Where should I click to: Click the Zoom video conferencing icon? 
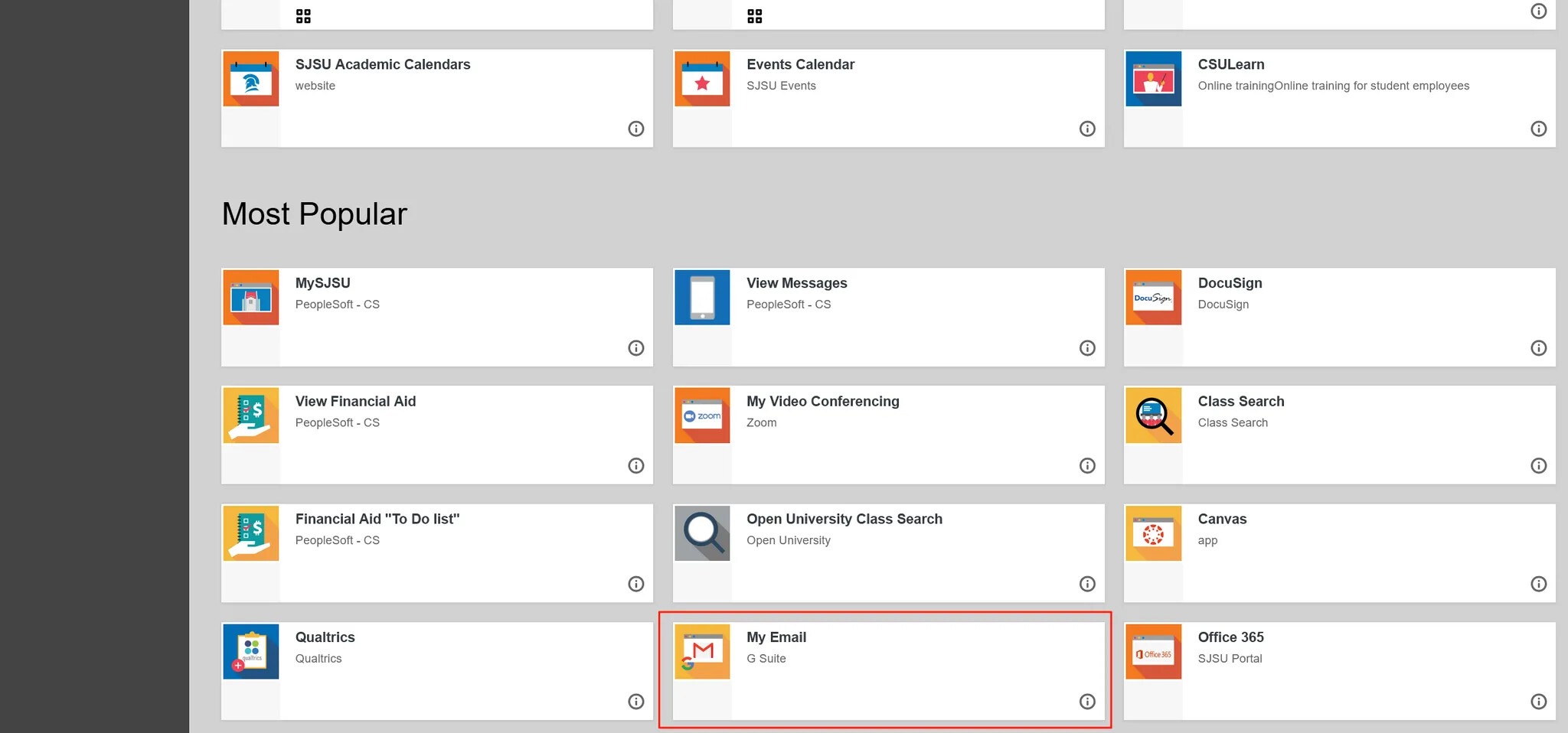[x=702, y=415]
